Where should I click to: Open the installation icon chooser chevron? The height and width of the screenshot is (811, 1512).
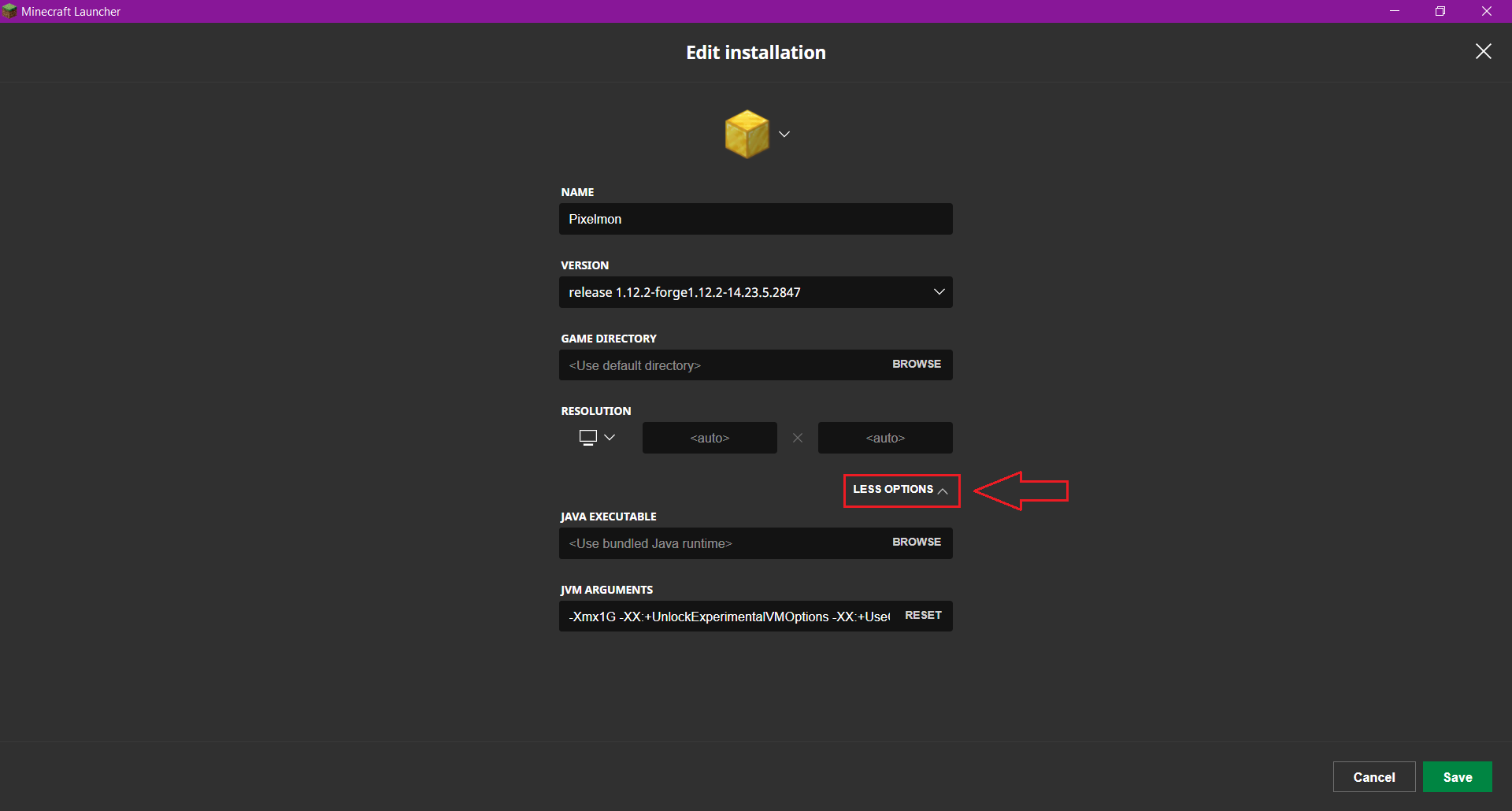[784, 134]
